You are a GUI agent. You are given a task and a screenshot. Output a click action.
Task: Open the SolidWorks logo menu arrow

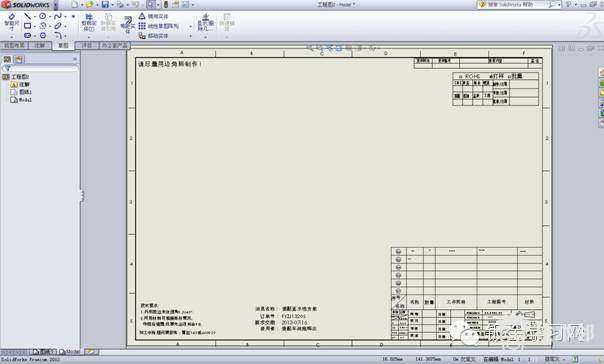pos(55,5)
